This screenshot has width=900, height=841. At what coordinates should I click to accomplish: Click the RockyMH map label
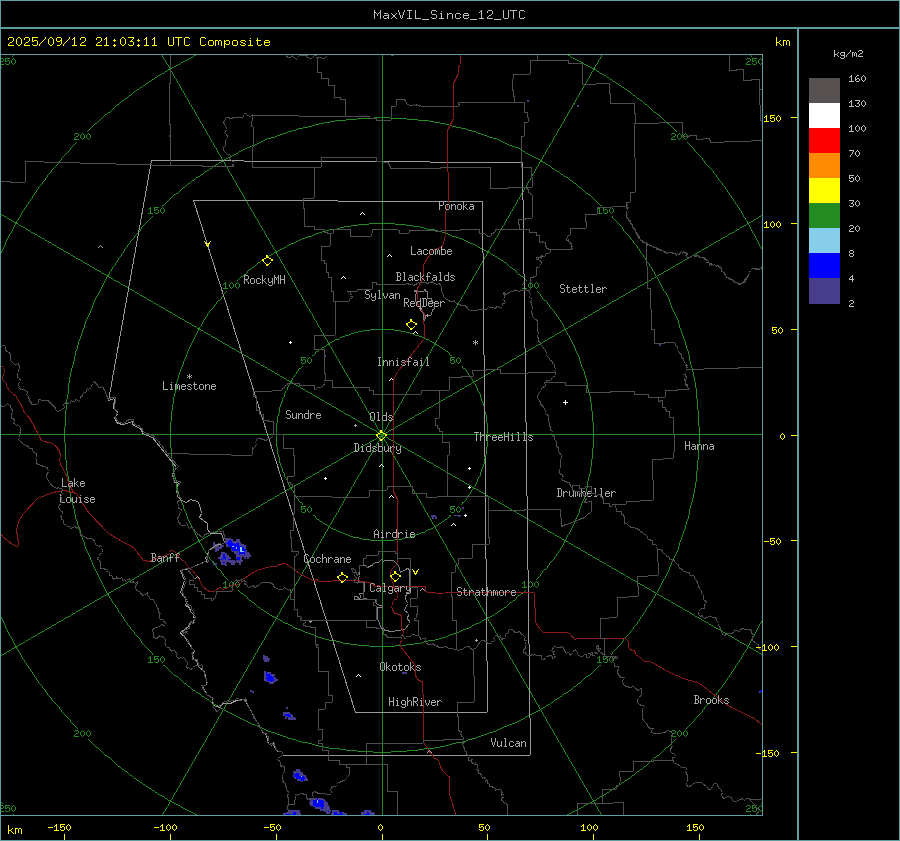tap(264, 280)
